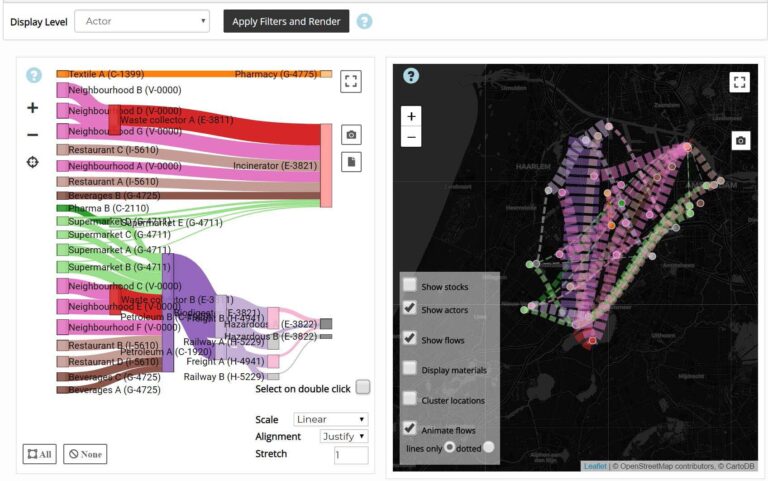Screen dimensions: 768x481
Task: Open the Alignment dropdown set to Justify
Action: (344, 437)
